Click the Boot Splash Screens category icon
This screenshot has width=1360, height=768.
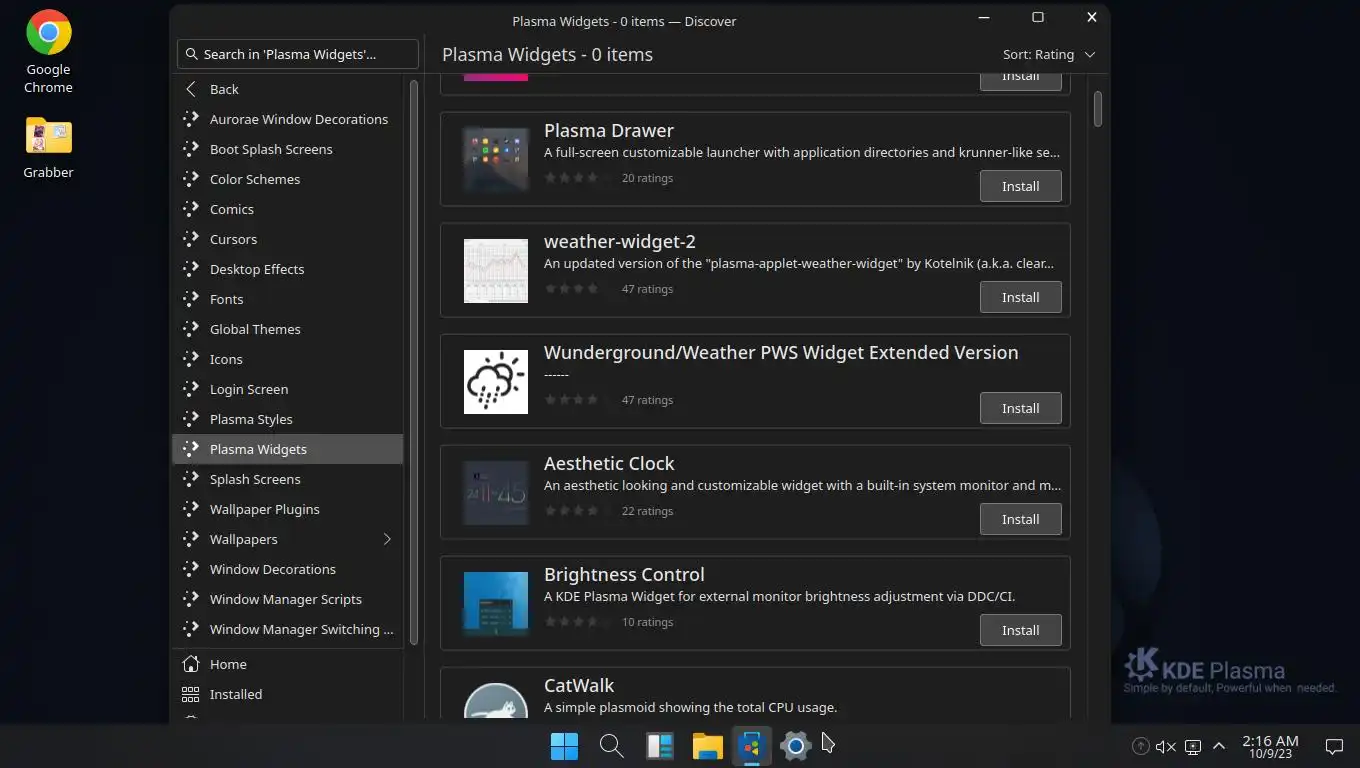pyautogui.click(x=191, y=149)
